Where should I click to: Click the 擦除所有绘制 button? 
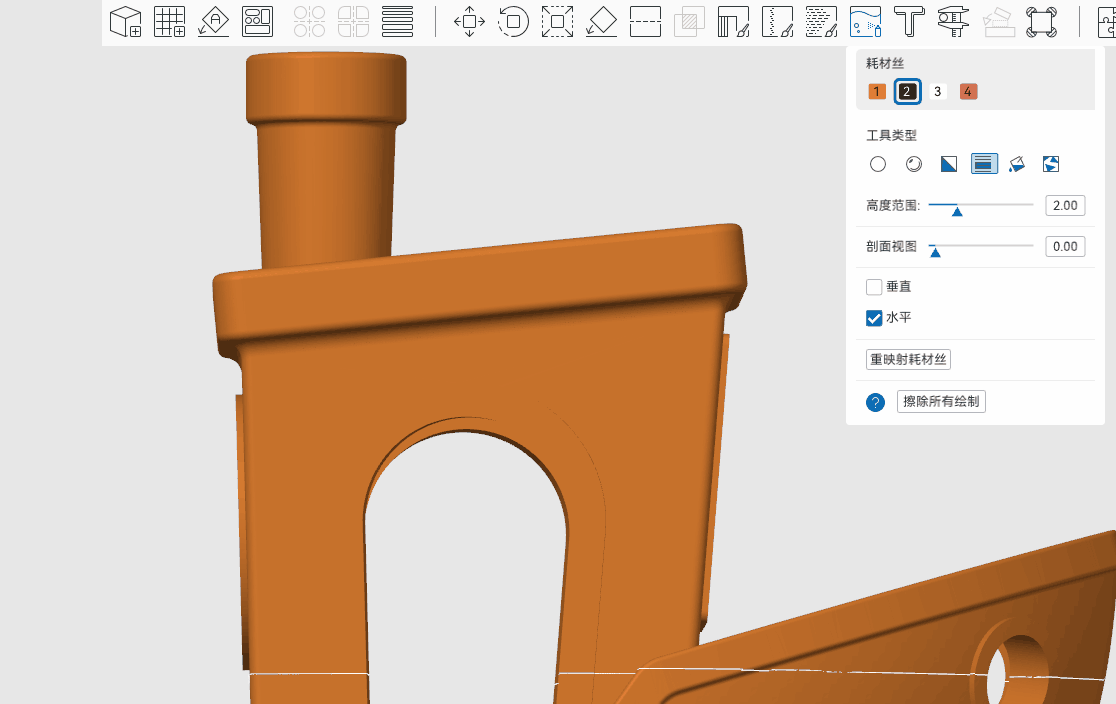[x=941, y=401]
